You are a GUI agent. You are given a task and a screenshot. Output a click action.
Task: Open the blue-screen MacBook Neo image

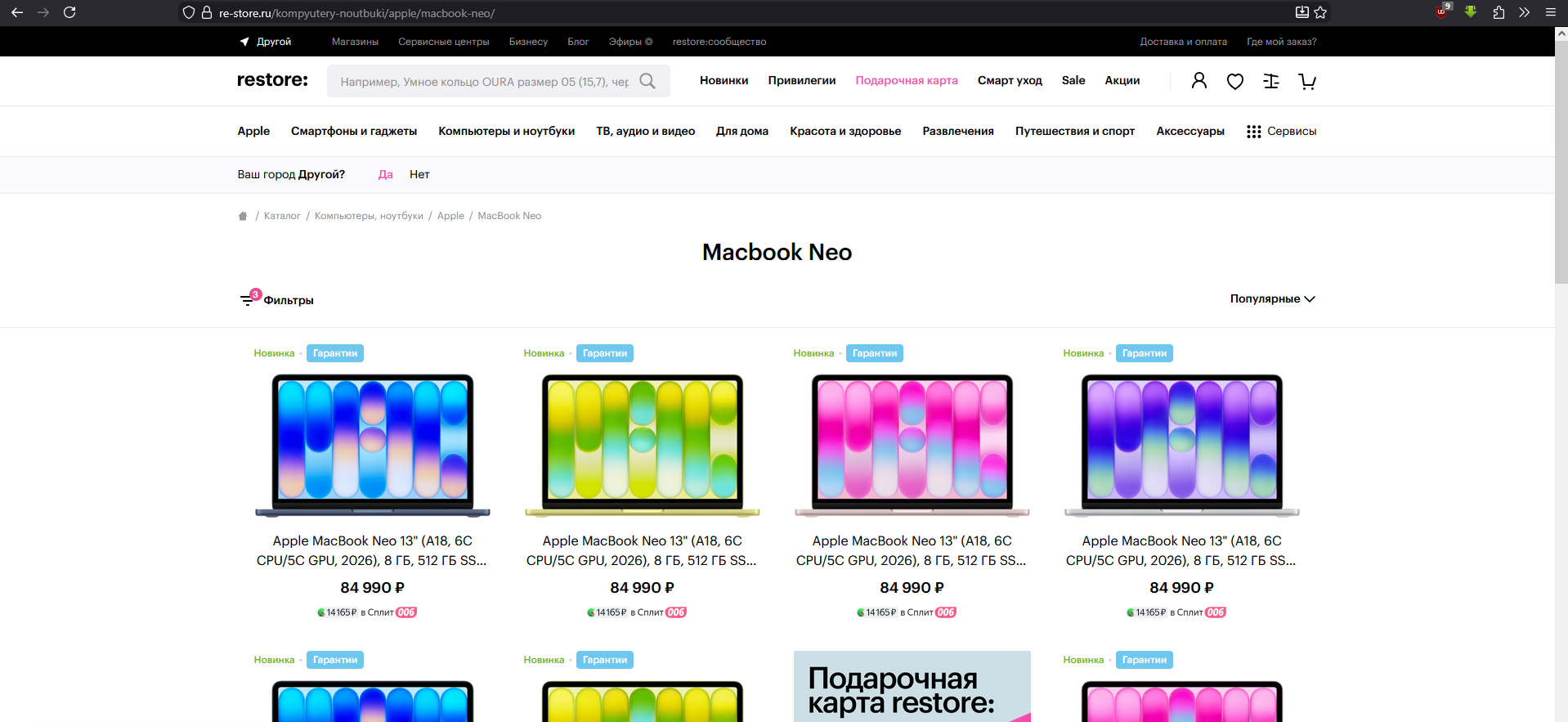pyautogui.click(x=373, y=445)
